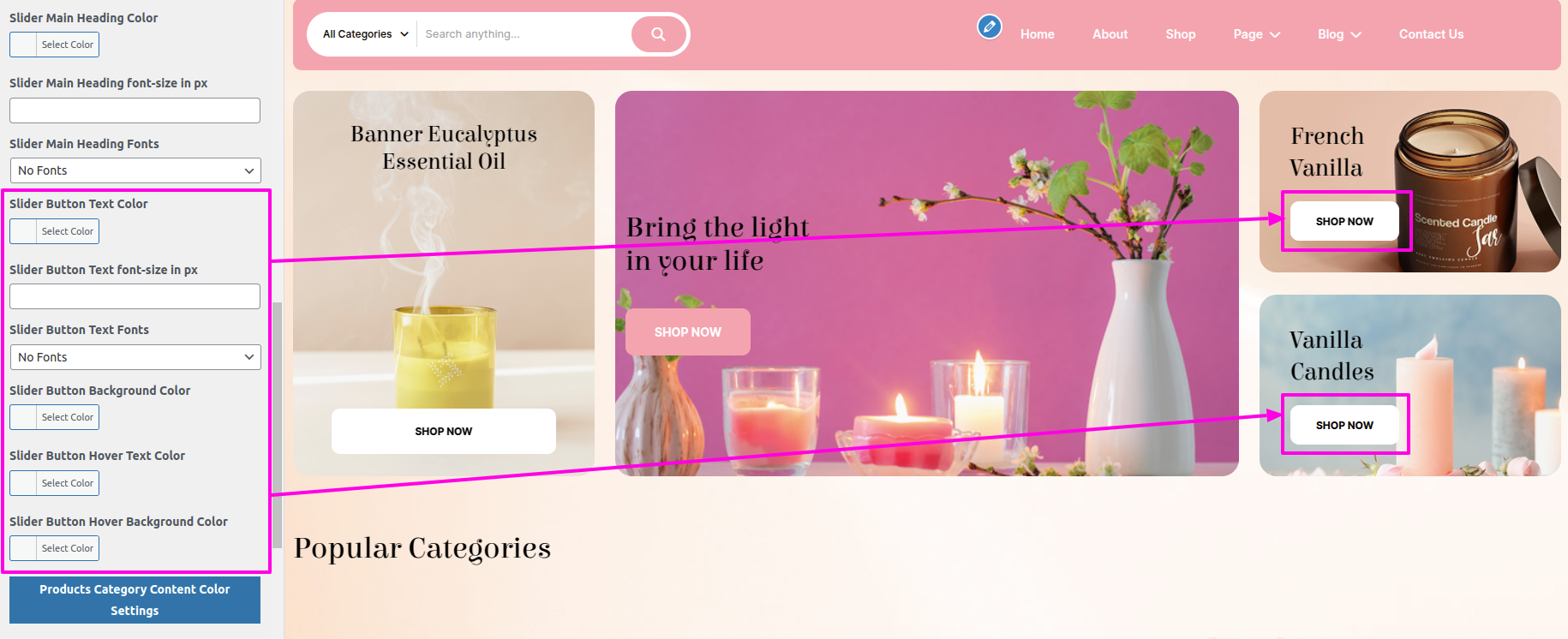This screenshot has width=1568, height=639.
Task: Select color for Slider Button Background Color
Action: pyautogui.click(x=54, y=417)
